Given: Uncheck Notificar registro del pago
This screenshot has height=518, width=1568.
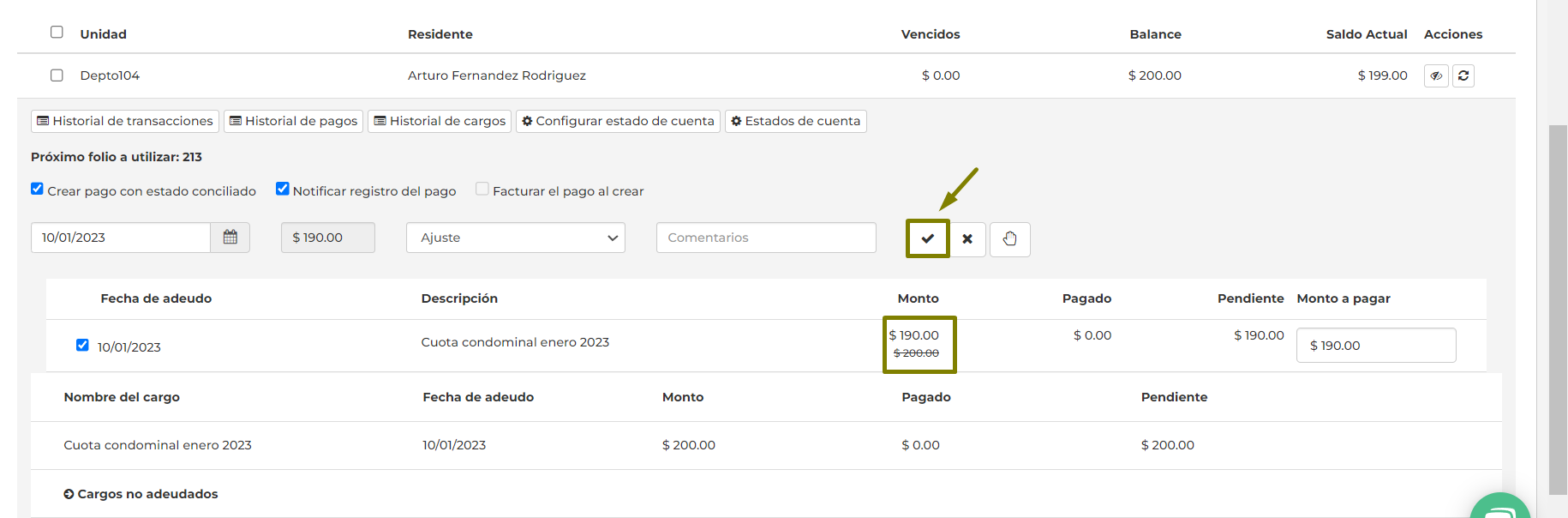Looking at the screenshot, I should (282, 189).
